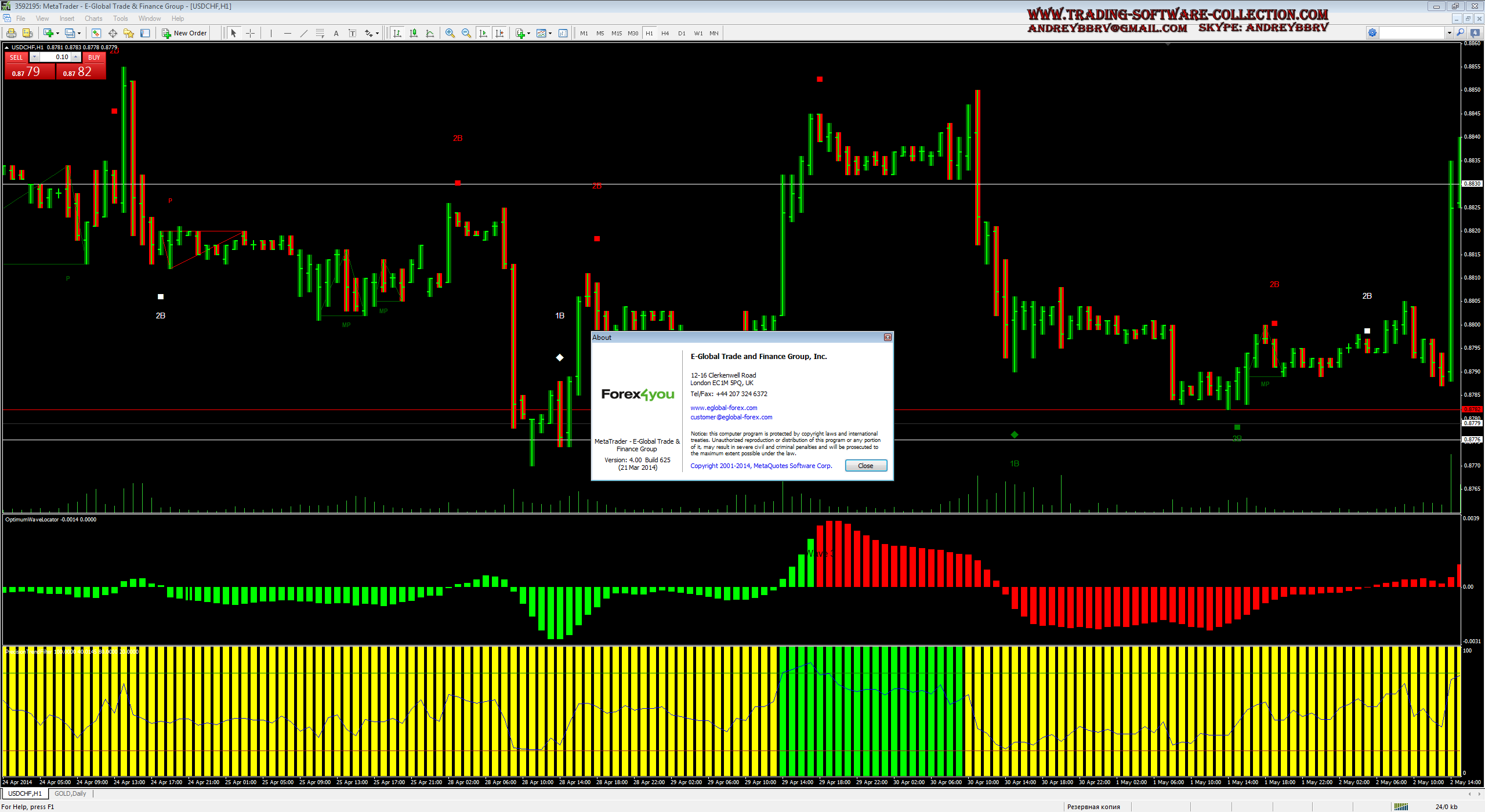Click the red SELL price button
The width and height of the screenshot is (1485, 812).
click(29, 72)
